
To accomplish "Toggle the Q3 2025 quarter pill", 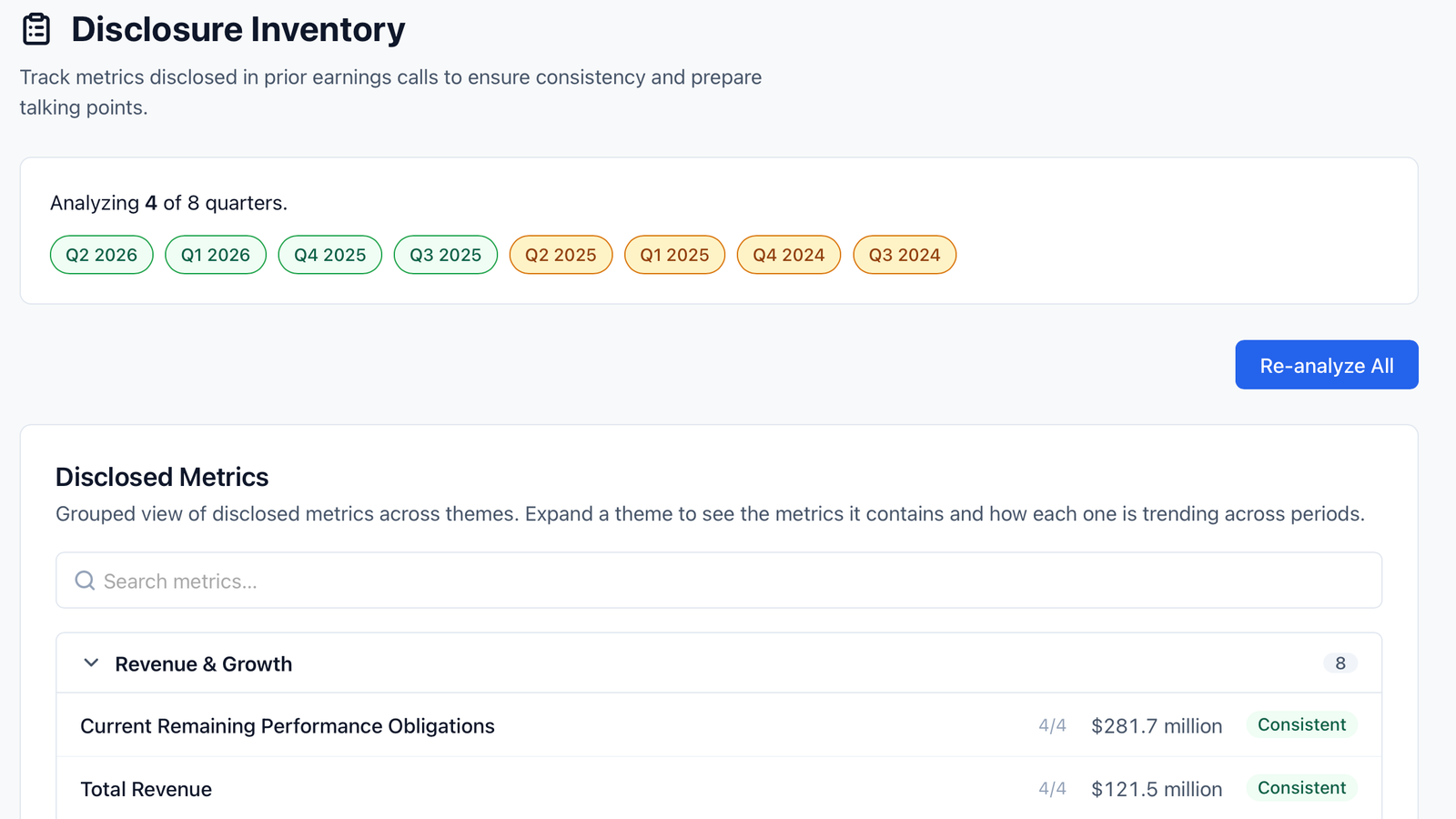I will (x=446, y=255).
